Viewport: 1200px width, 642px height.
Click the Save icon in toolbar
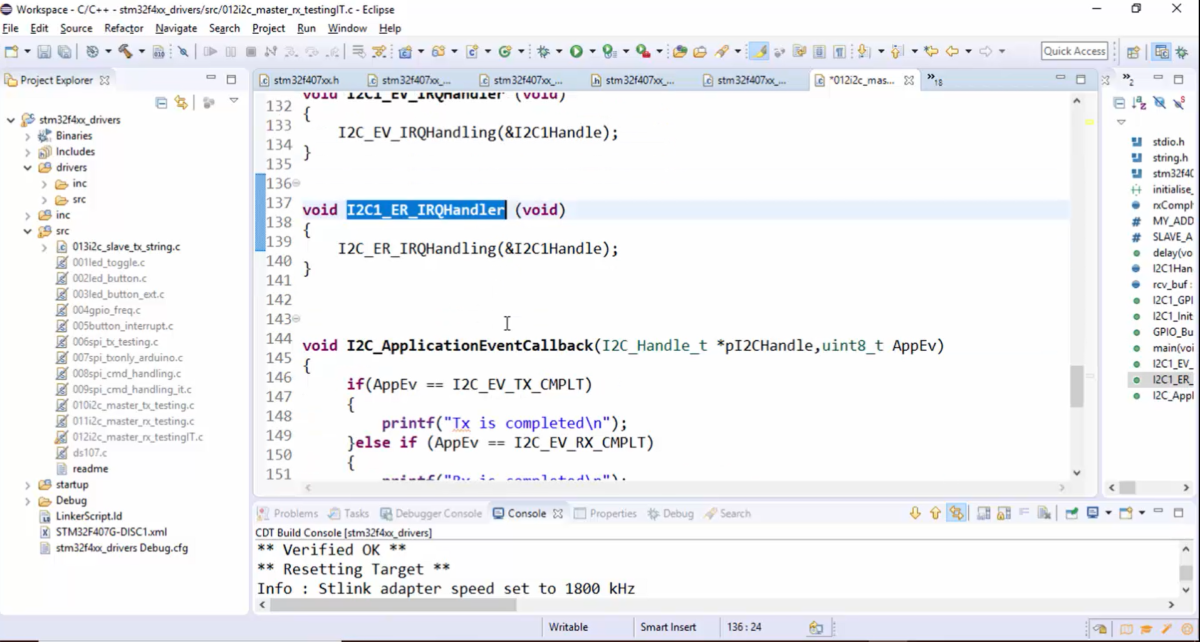[x=46, y=51]
